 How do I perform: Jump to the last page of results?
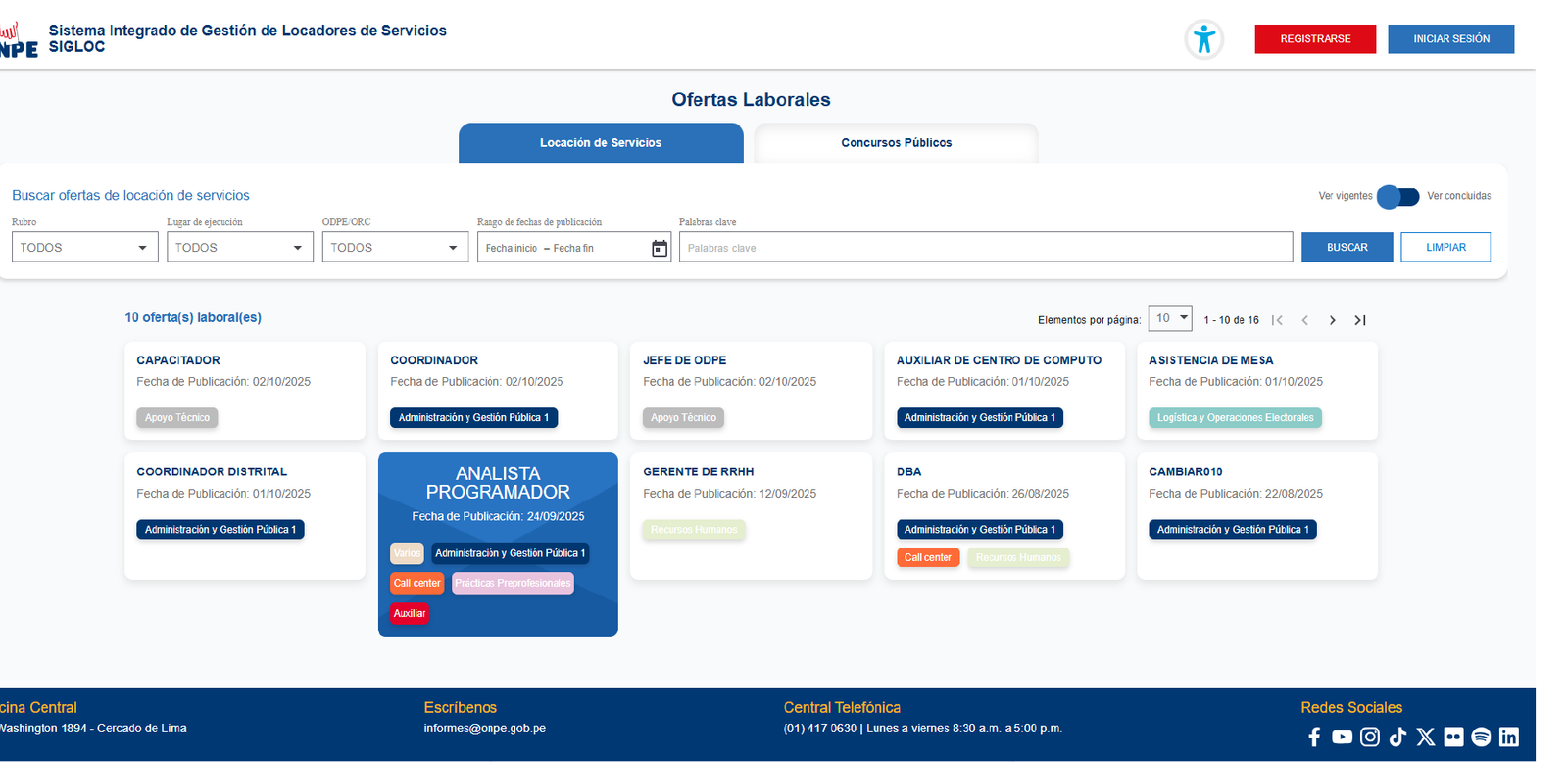click(1360, 320)
